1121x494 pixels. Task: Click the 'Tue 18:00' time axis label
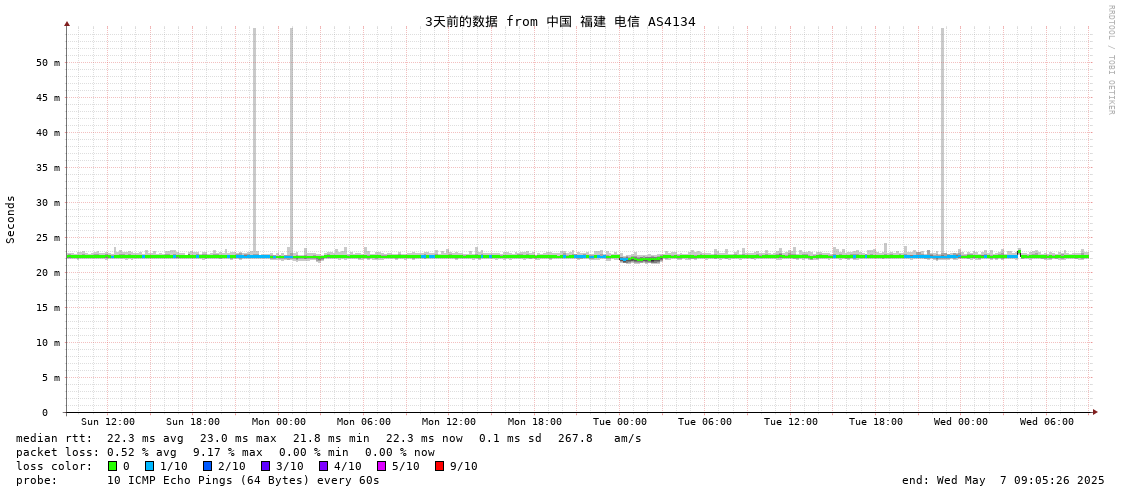(876, 422)
